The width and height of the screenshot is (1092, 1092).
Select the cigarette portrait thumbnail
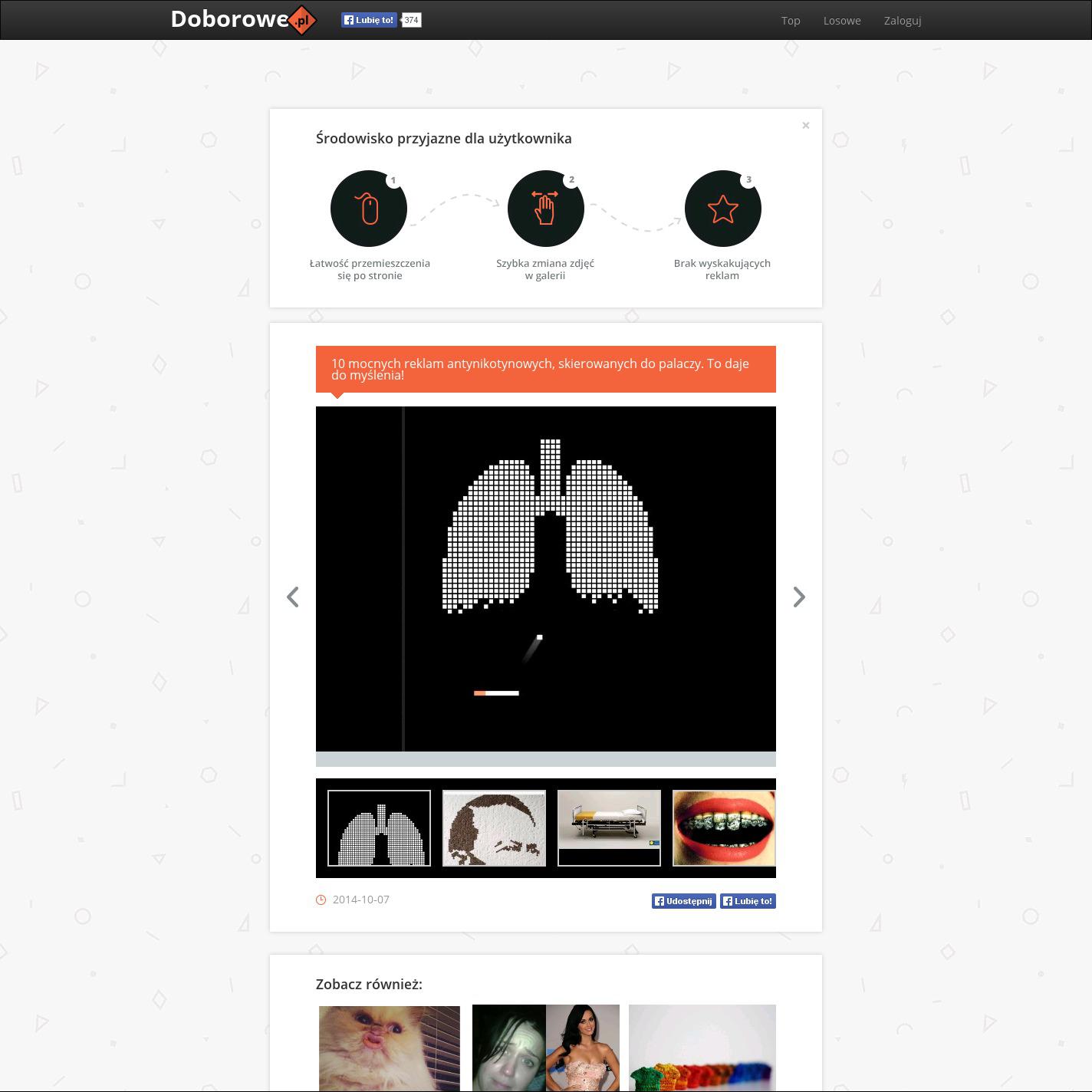(x=494, y=828)
